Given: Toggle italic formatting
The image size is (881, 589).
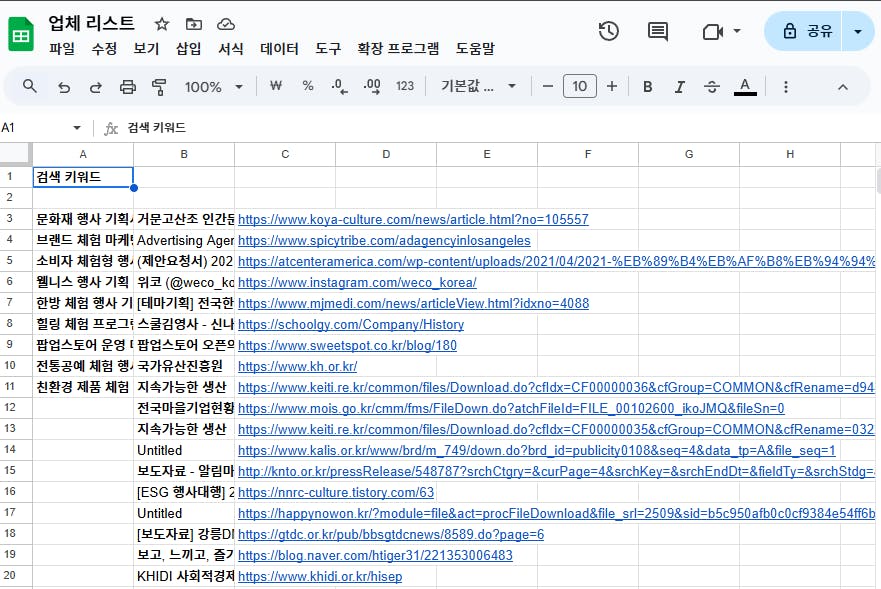Looking at the screenshot, I should coord(680,87).
